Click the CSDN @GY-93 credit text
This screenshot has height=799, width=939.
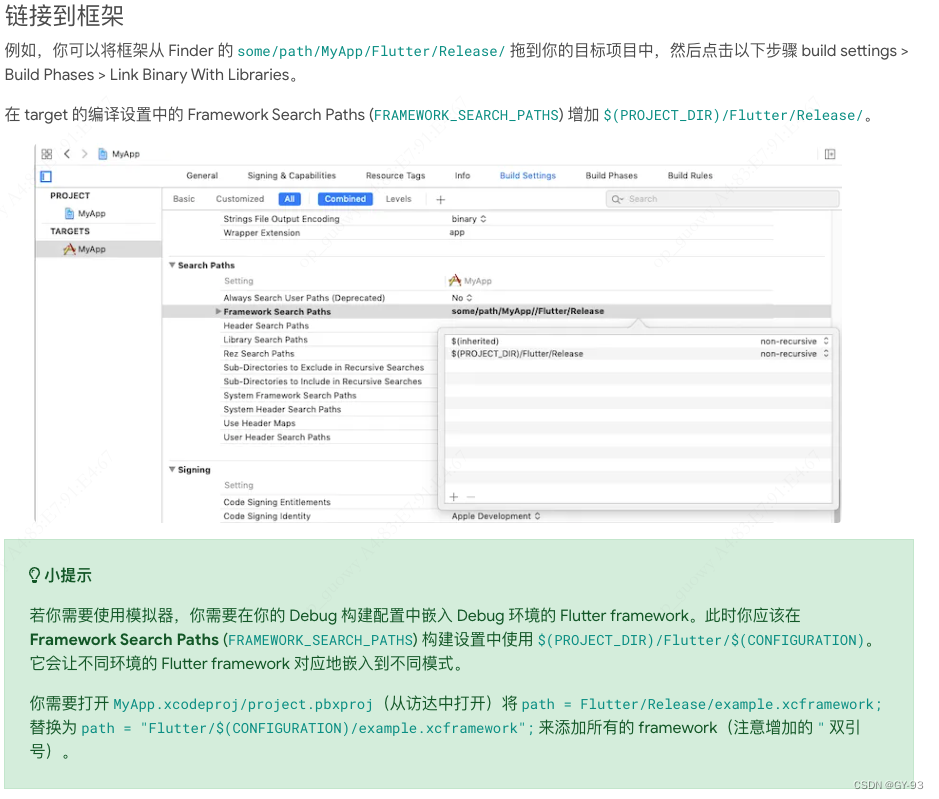click(x=888, y=785)
